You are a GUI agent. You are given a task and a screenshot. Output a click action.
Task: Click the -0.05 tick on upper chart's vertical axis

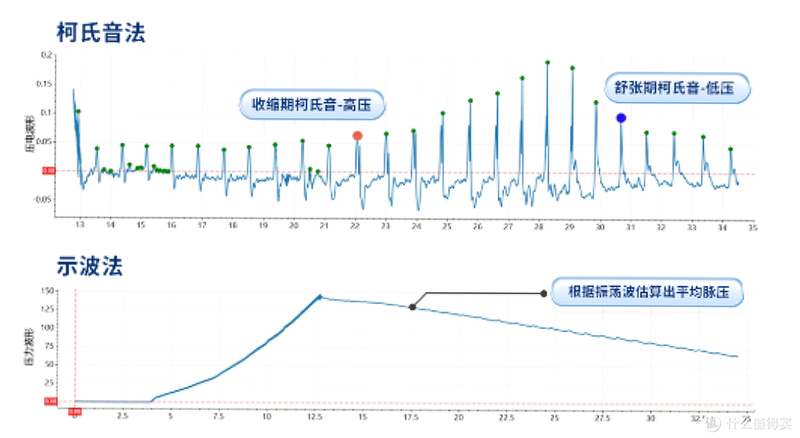(x=43, y=199)
